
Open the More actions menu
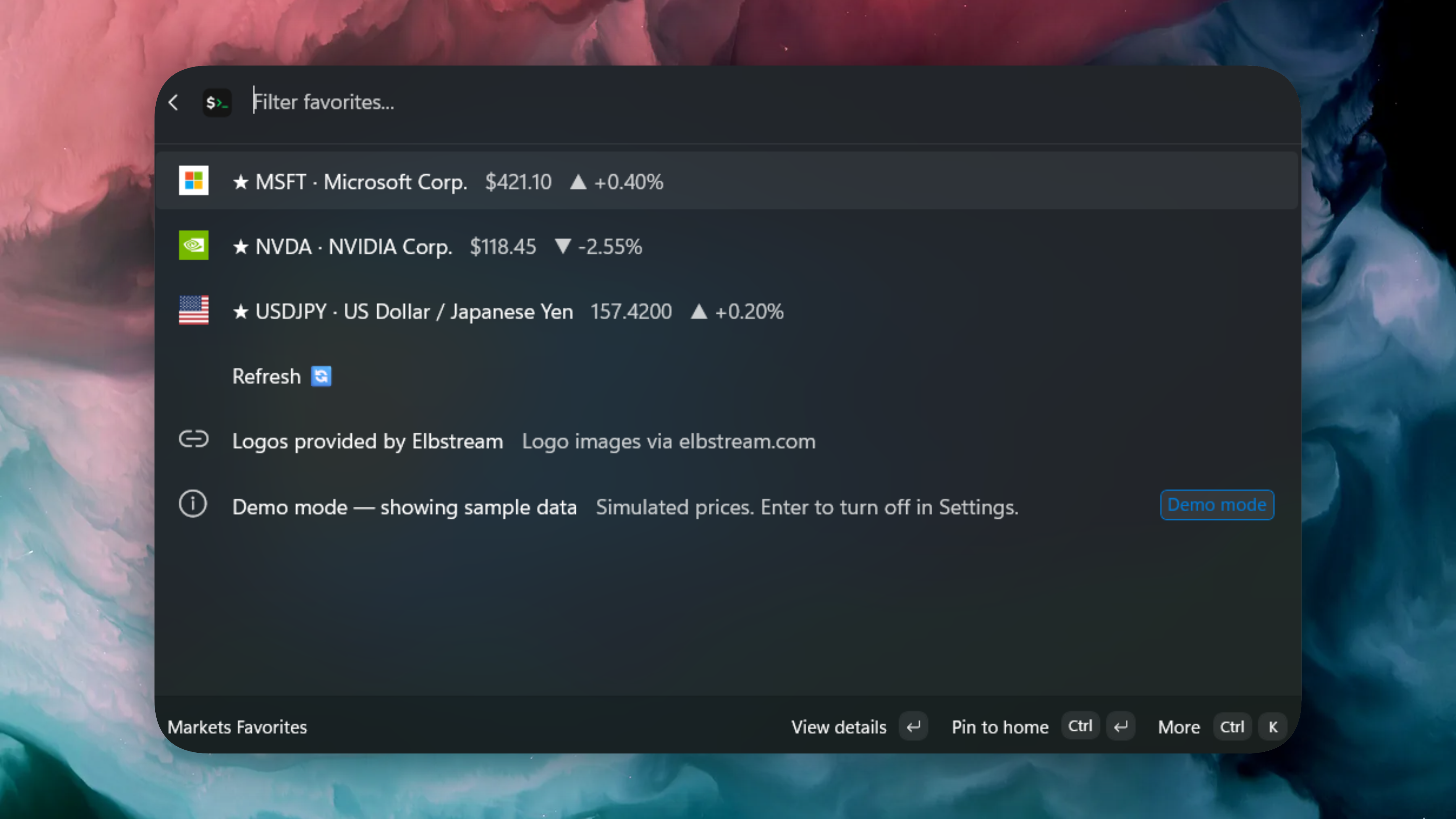coord(1179,727)
